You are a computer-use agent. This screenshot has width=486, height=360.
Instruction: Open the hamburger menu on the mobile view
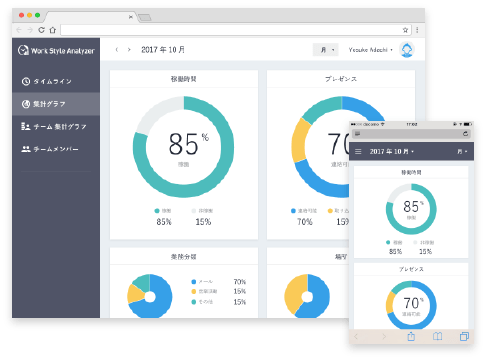[358, 151]
